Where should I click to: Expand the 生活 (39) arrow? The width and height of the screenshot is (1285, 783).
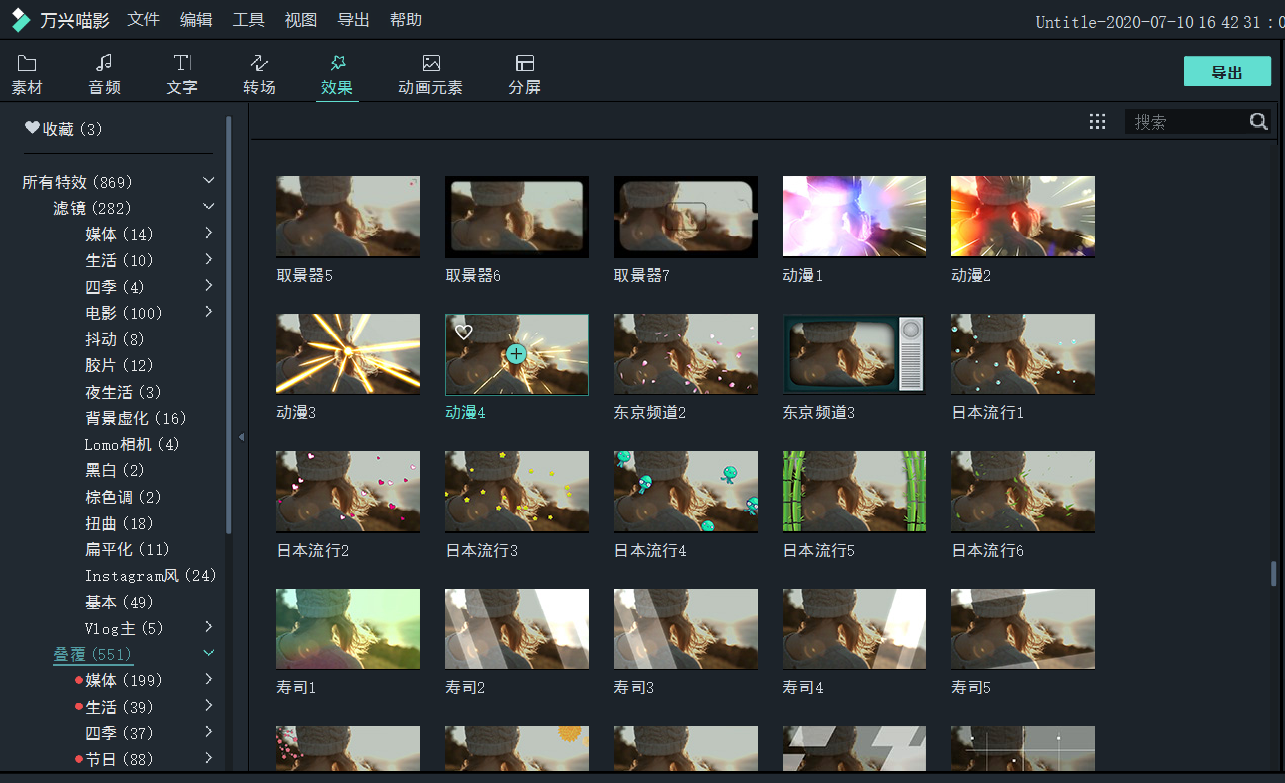tap(209, 706)
